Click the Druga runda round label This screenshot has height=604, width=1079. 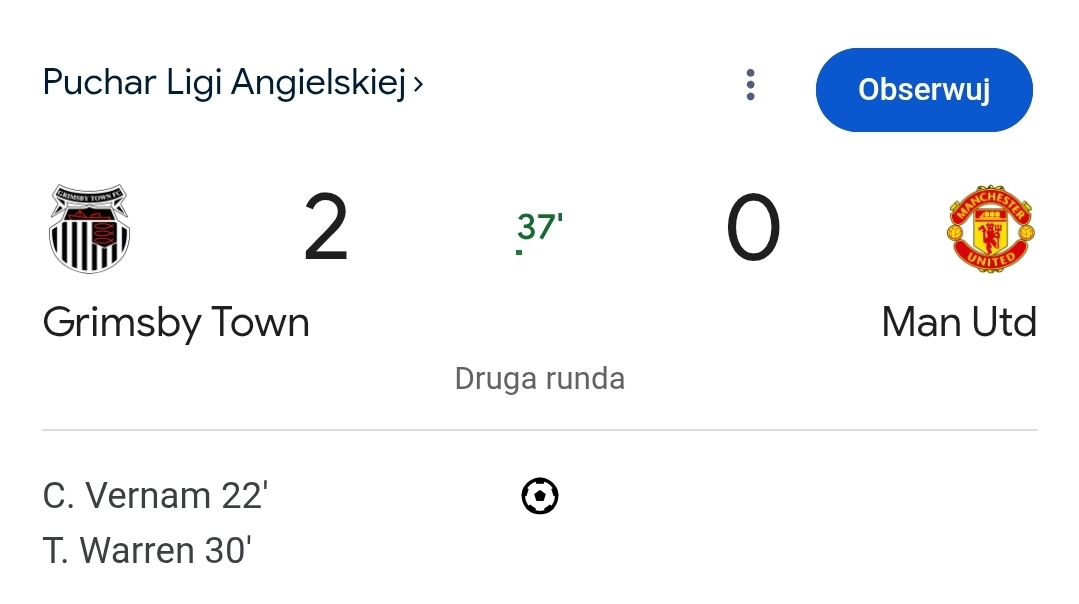(540, 379)
